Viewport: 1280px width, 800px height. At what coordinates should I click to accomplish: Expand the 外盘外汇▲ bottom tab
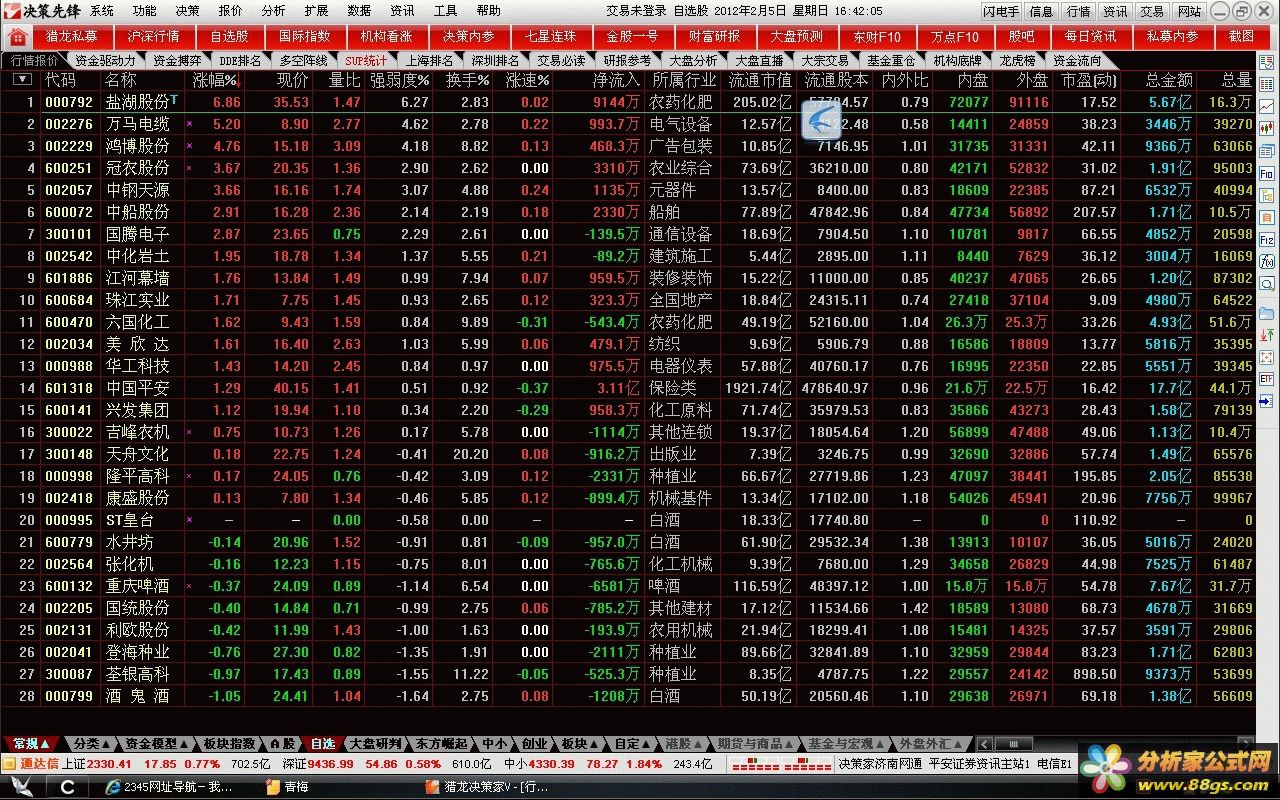coord(929,744)
